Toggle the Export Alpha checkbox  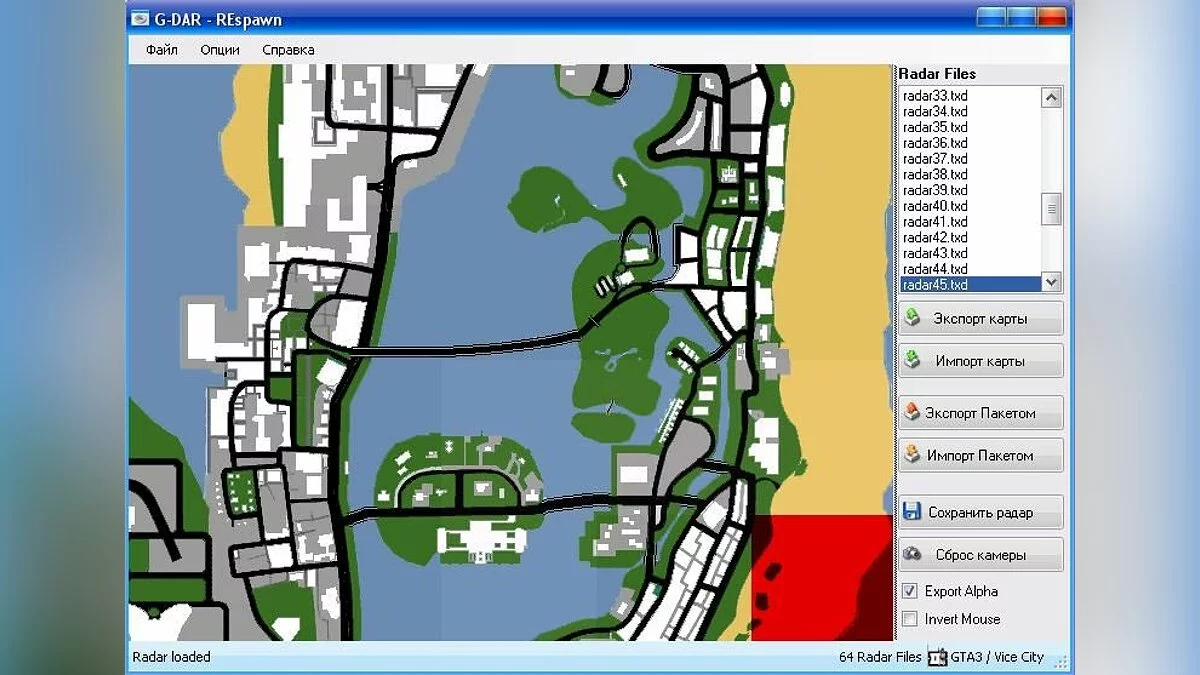pyautogui.click(x=910, y=591)
